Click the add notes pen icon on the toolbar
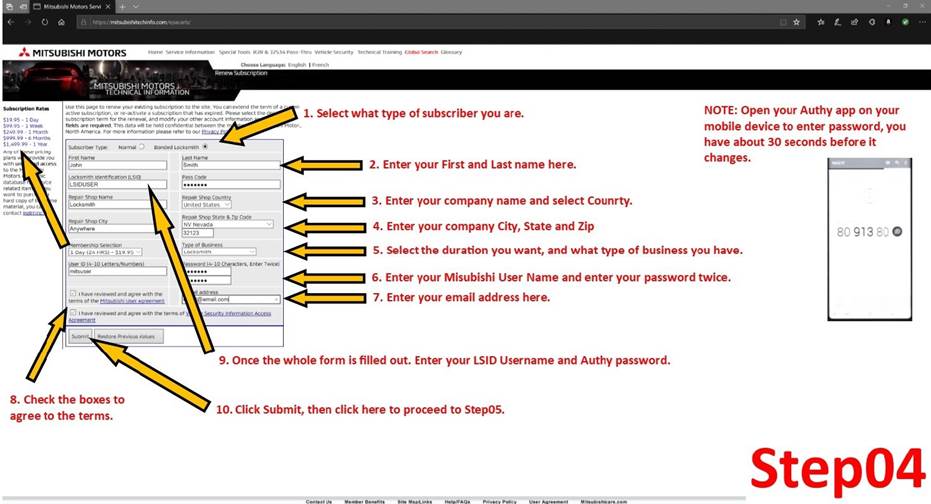Image resolution: width=931 pixels, height=504 pixels. pos(837,22)
